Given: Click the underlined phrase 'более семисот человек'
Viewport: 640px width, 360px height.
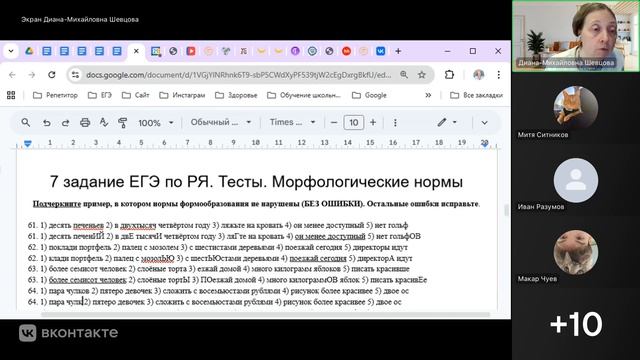Looking at the screenshot, I should [87, 280].
